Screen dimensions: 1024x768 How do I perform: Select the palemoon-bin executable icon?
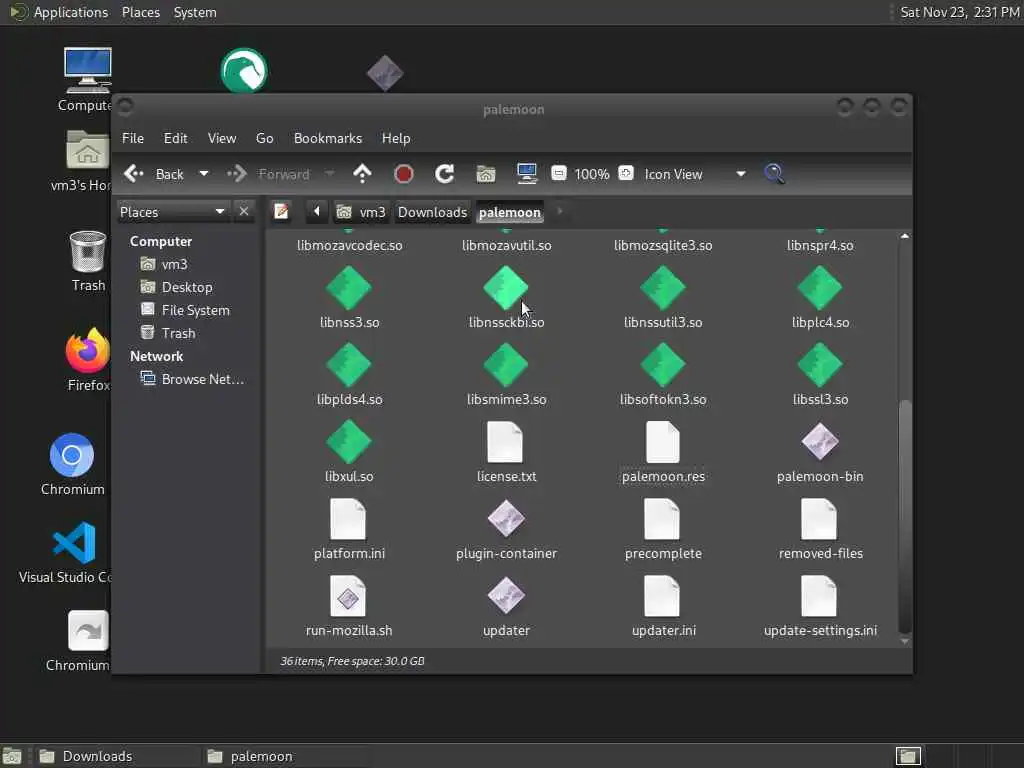[820, 441]
